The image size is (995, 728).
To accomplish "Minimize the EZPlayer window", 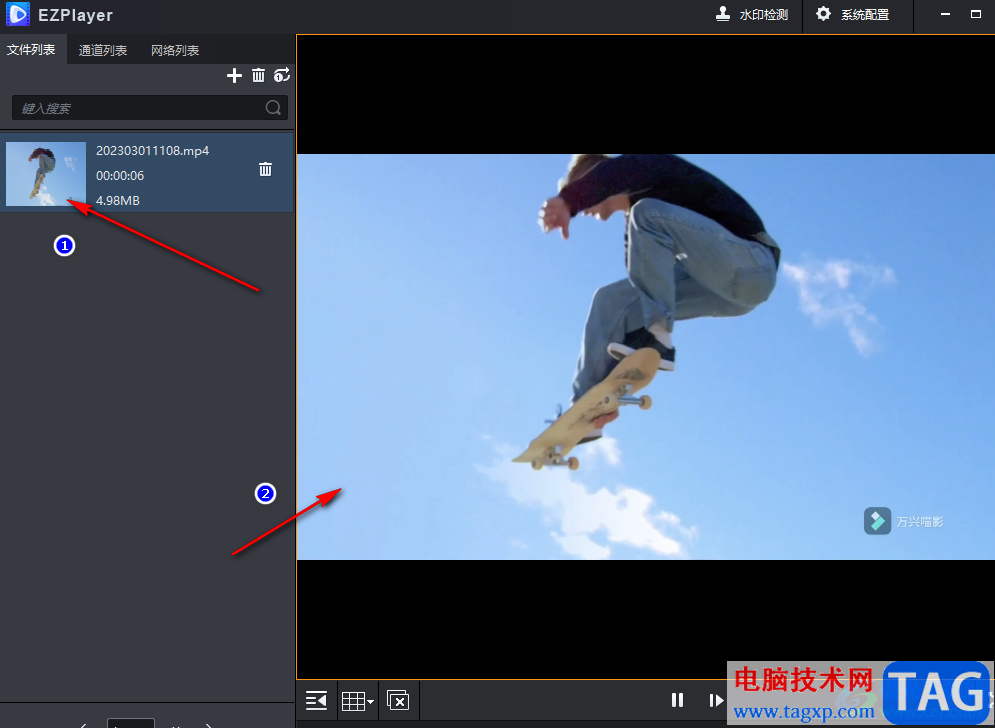I will coord(946,14).
